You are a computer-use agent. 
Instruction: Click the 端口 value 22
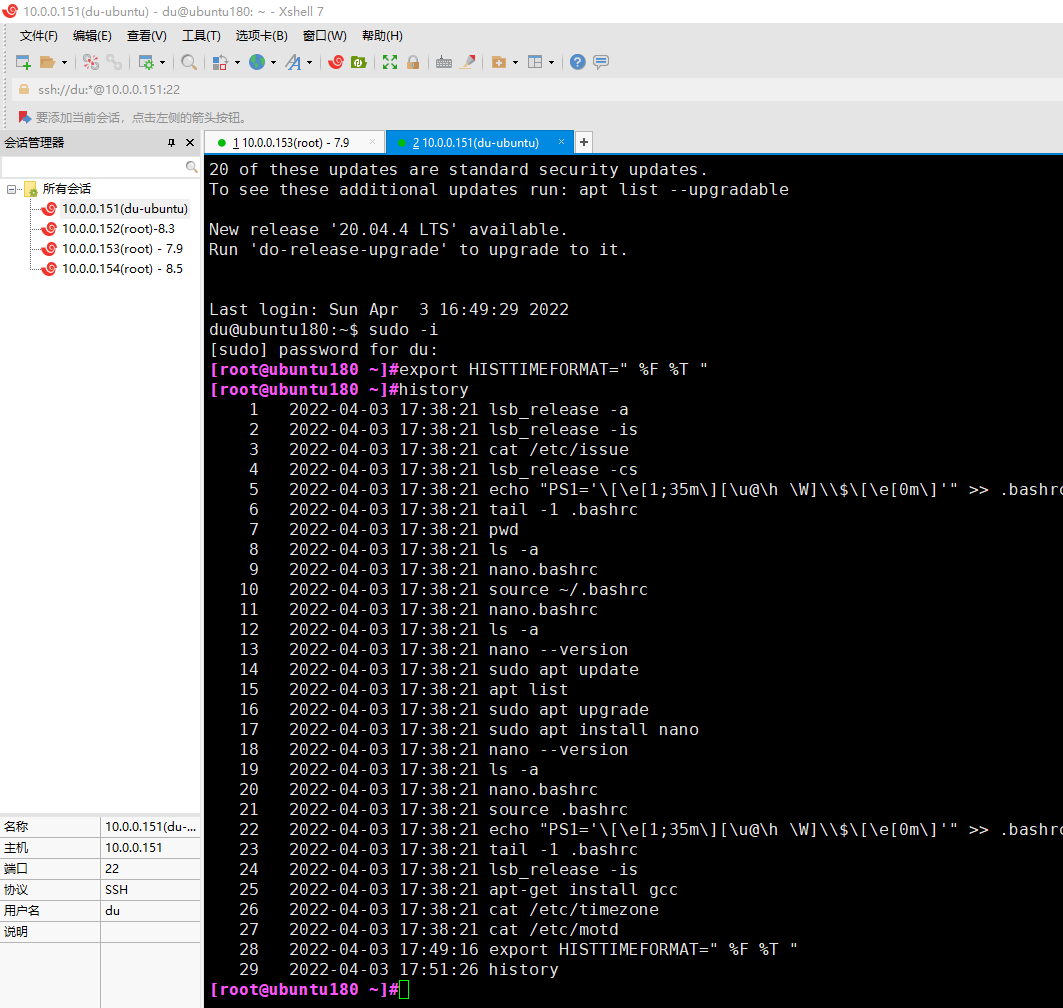[151, 869]
